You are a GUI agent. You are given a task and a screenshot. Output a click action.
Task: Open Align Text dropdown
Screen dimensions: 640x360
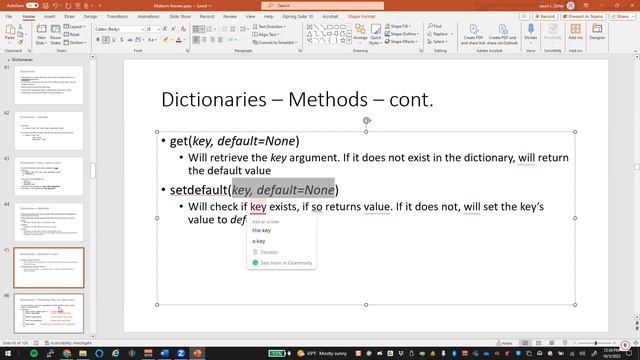266,35
